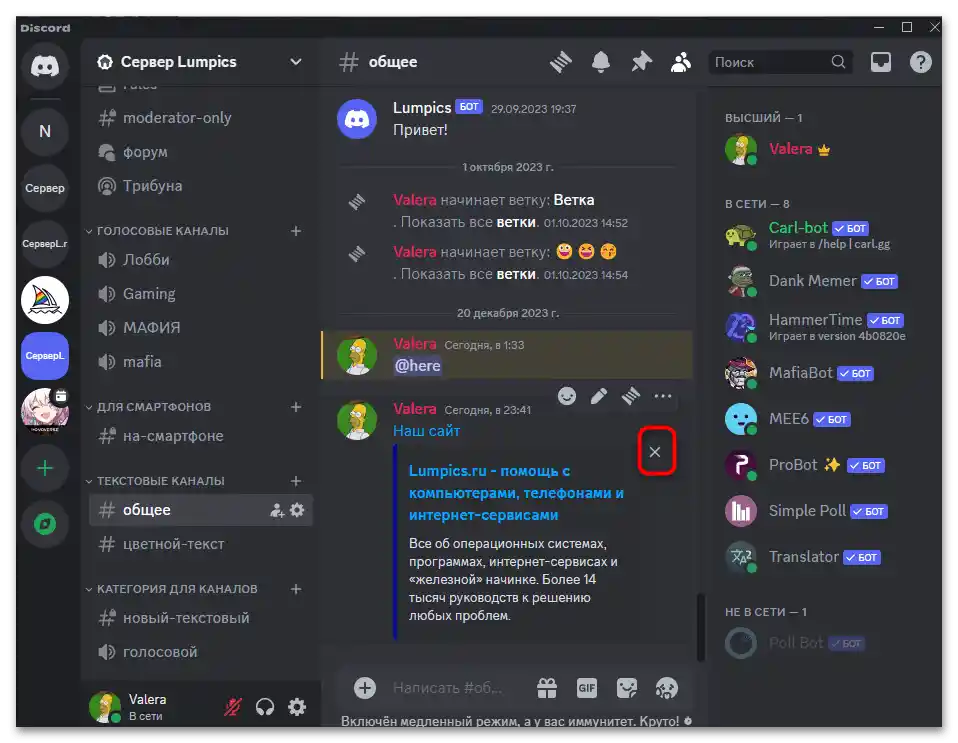
Task: Open pinned messages with the pin icon
Action: tap(640, 61)
